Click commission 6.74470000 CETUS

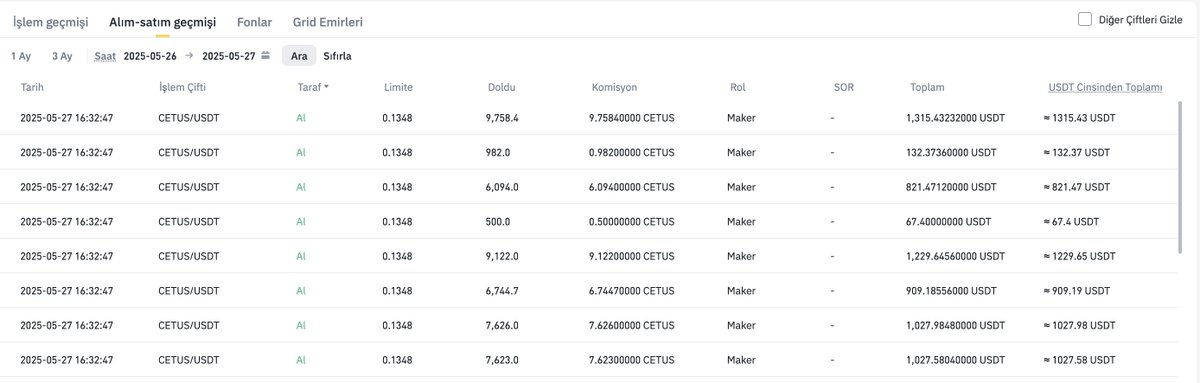[x=632, y=290]
